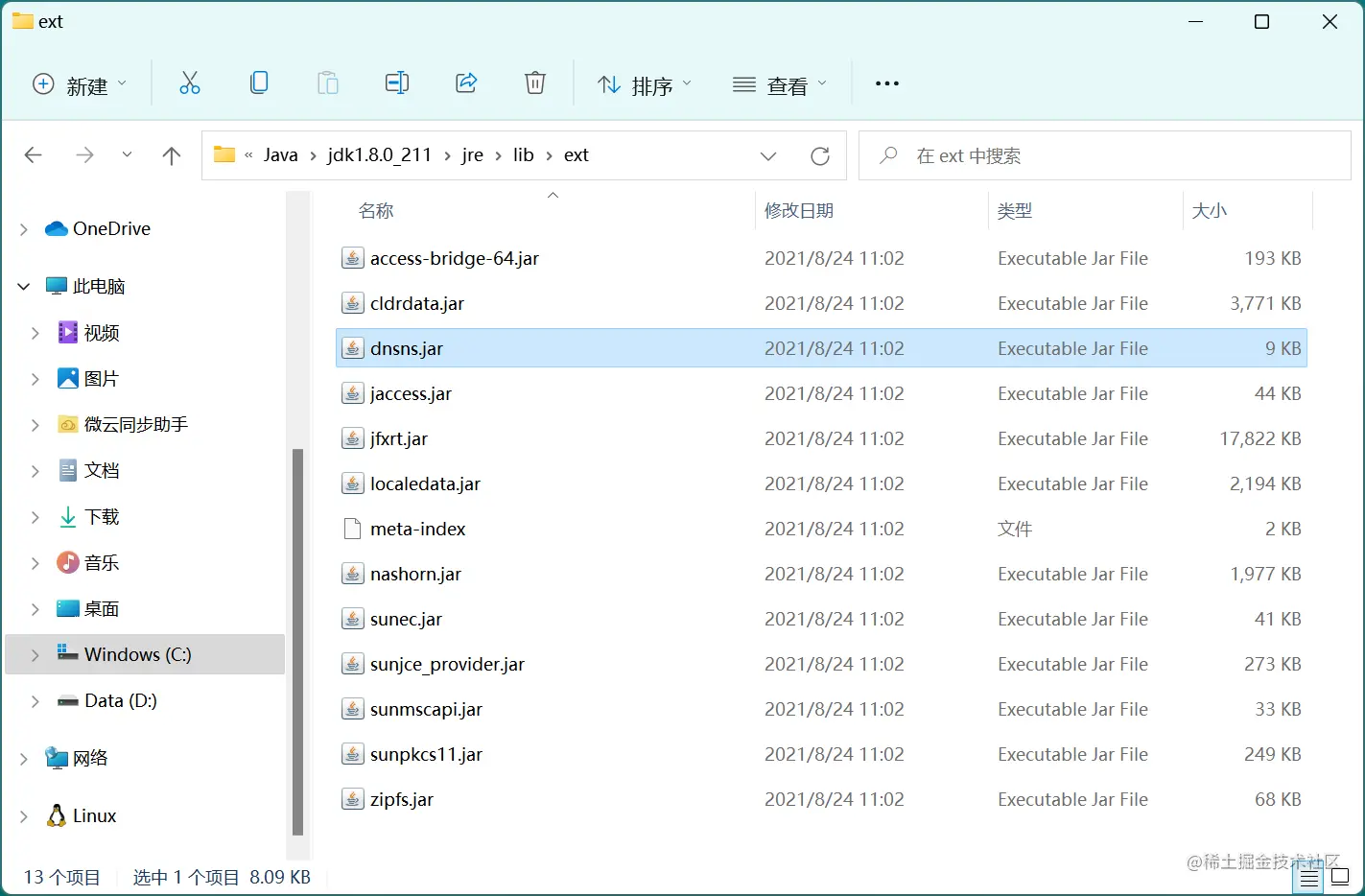This screenshot has height=896, width=1365.
Task: Click the Copy icon in toolbar
Action: (x=259, y=83)
